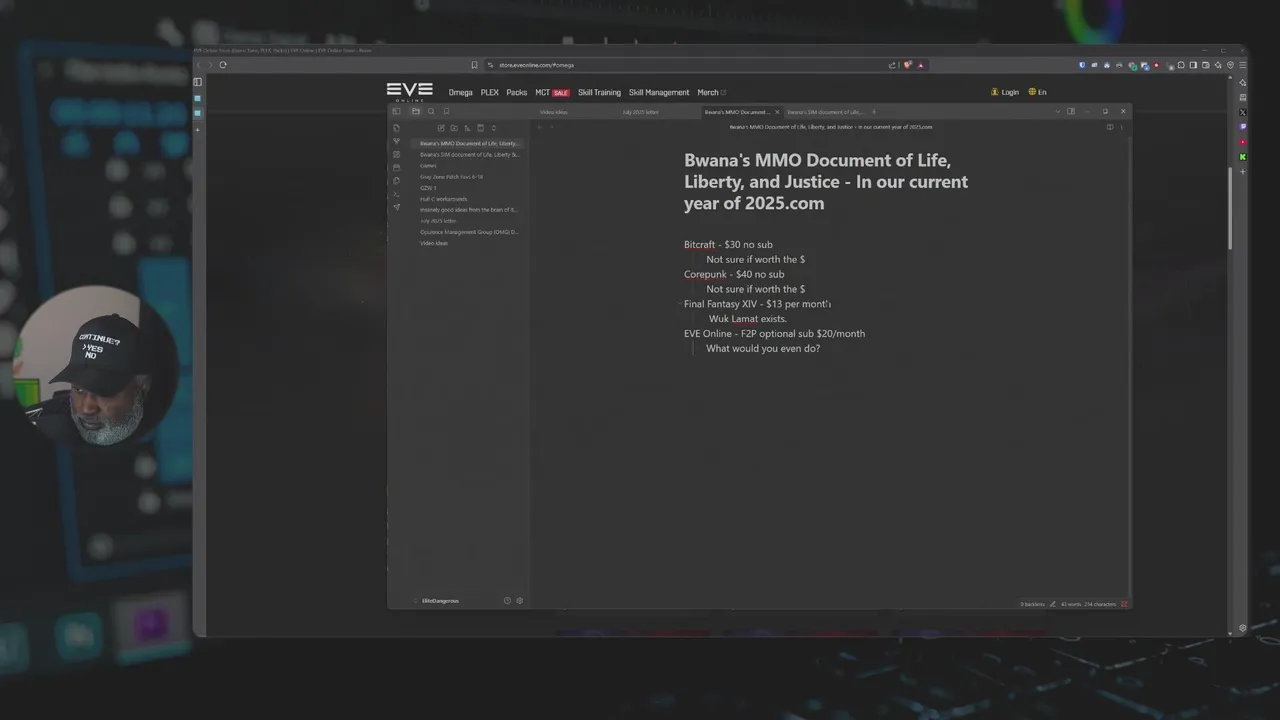Screen dimensions: 1280x720
Task: Open the Obsidian search pane icon
Action: [431, 111]
